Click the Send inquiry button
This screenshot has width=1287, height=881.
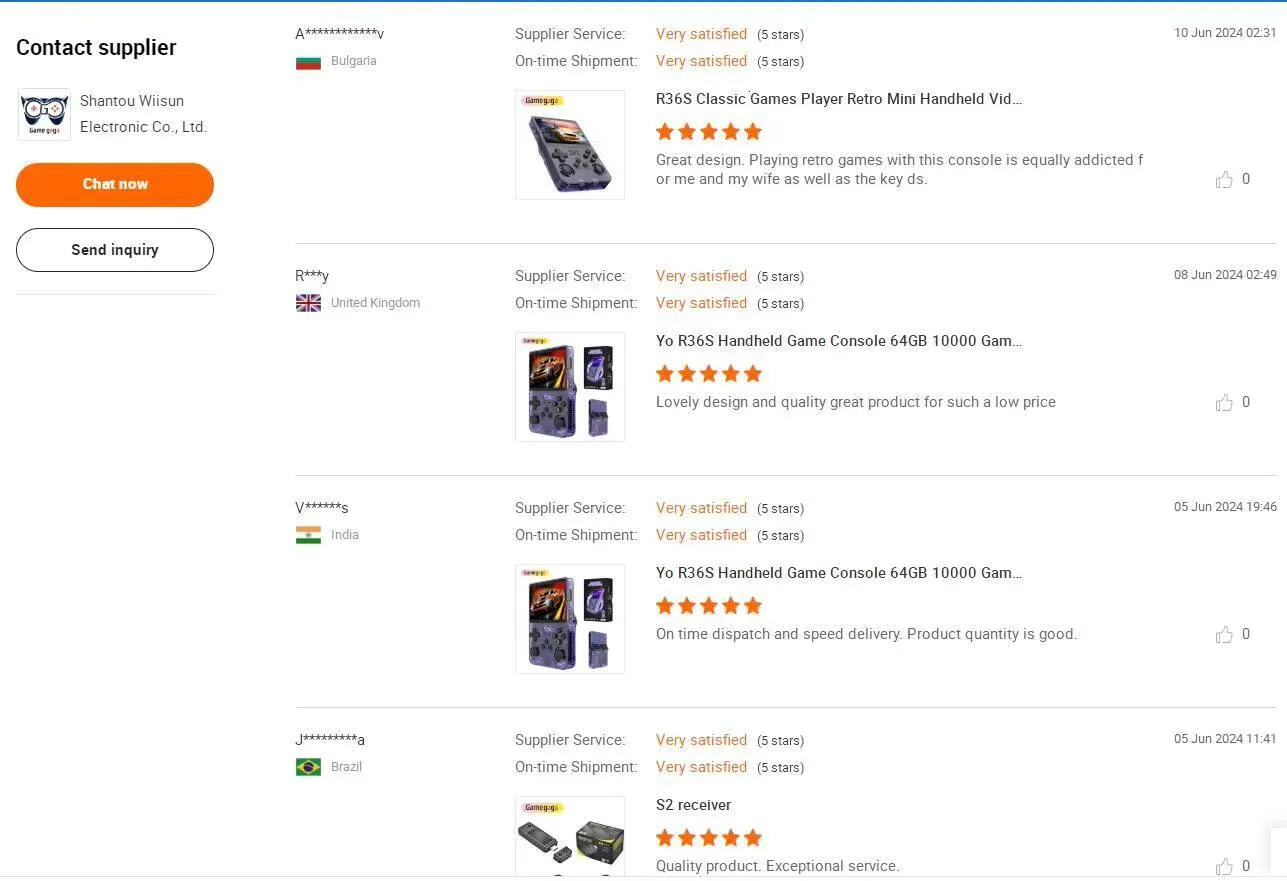[115, 250]
